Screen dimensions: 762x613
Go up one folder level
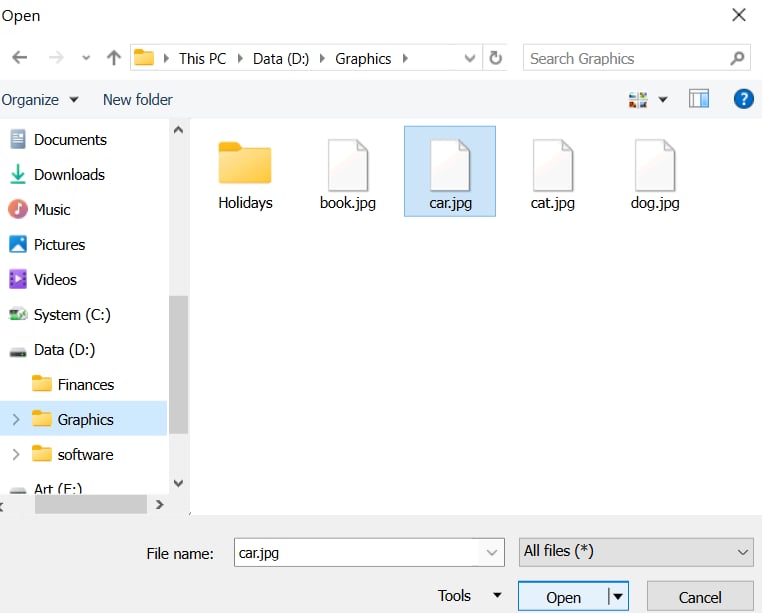click(x=113, y=58)
